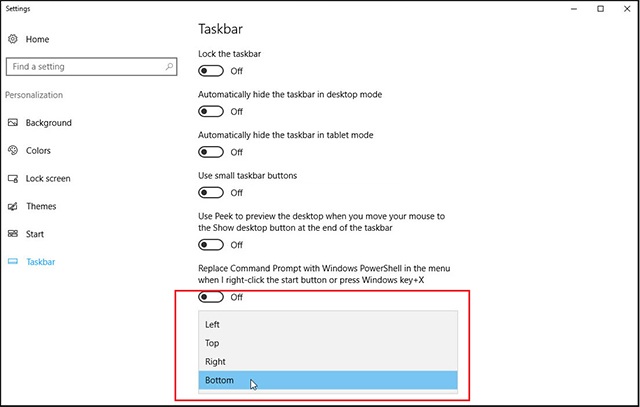Select Top in taskbar location list
640x407 pixels.
click(x=328, y=343)
